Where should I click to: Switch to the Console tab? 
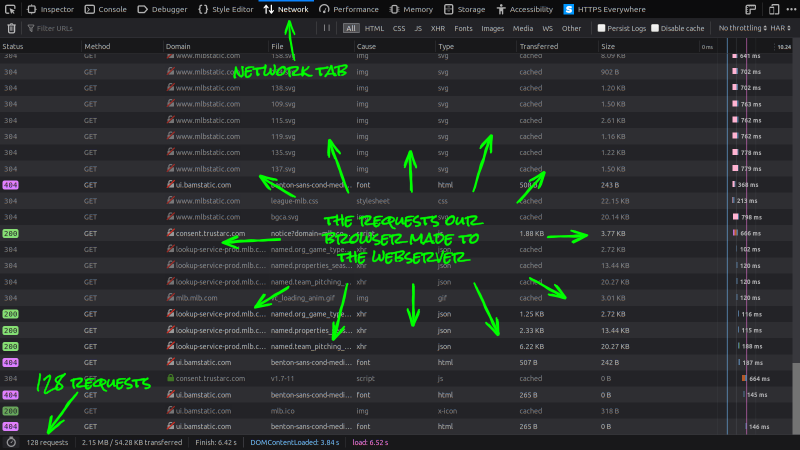tap(106, 9)
